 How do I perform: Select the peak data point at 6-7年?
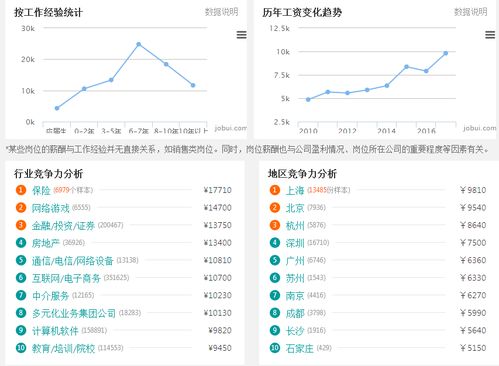(139, 44)
